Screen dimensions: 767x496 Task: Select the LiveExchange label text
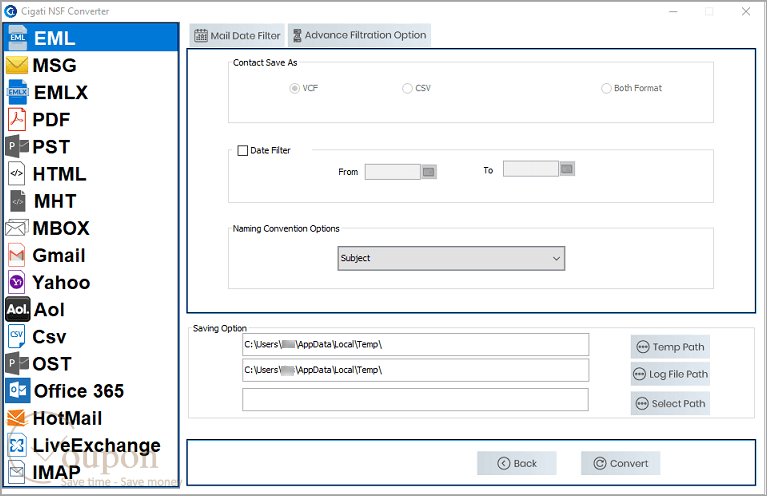96,446
